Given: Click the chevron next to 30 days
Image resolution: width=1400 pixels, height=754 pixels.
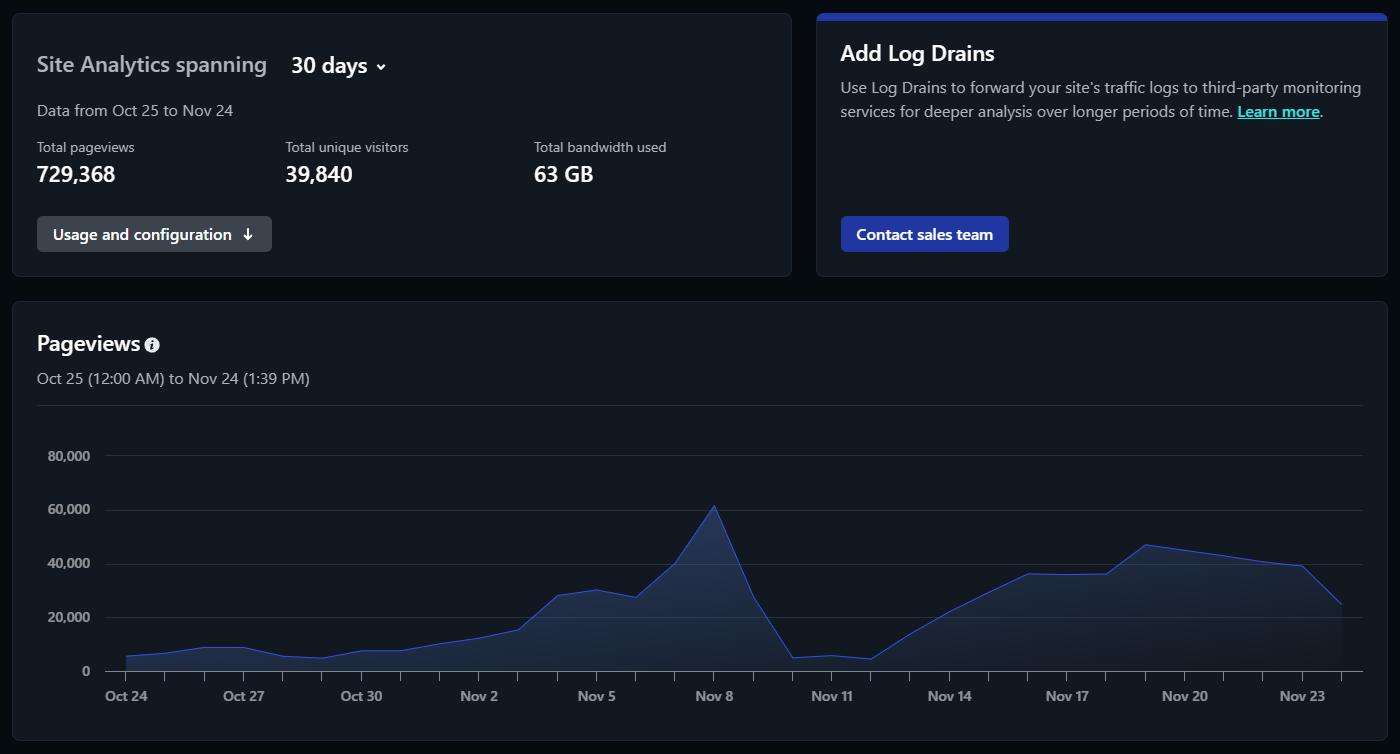Looking at the screenshot, I should click(381, 67).
